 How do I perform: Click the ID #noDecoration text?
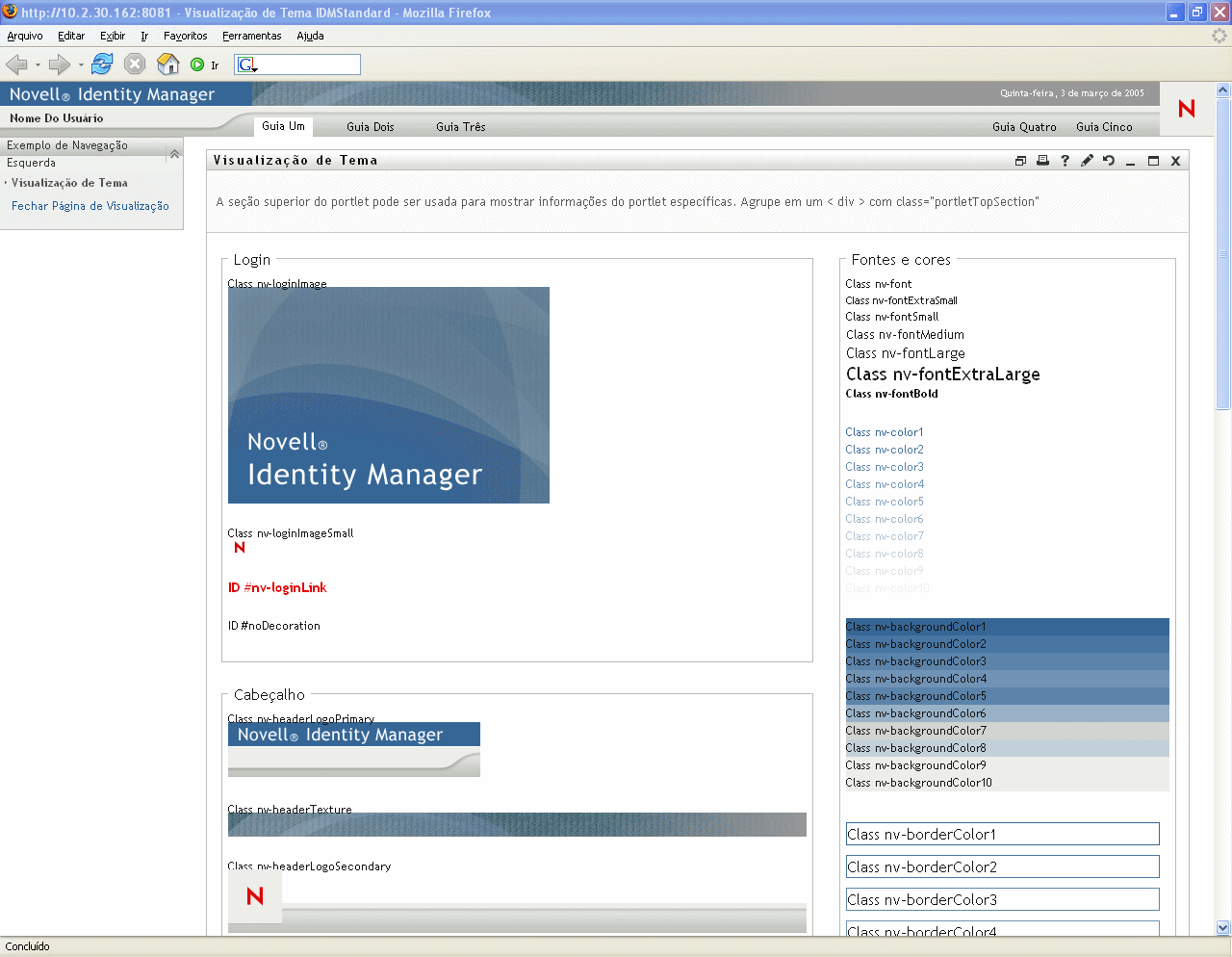tap(274, 626)
